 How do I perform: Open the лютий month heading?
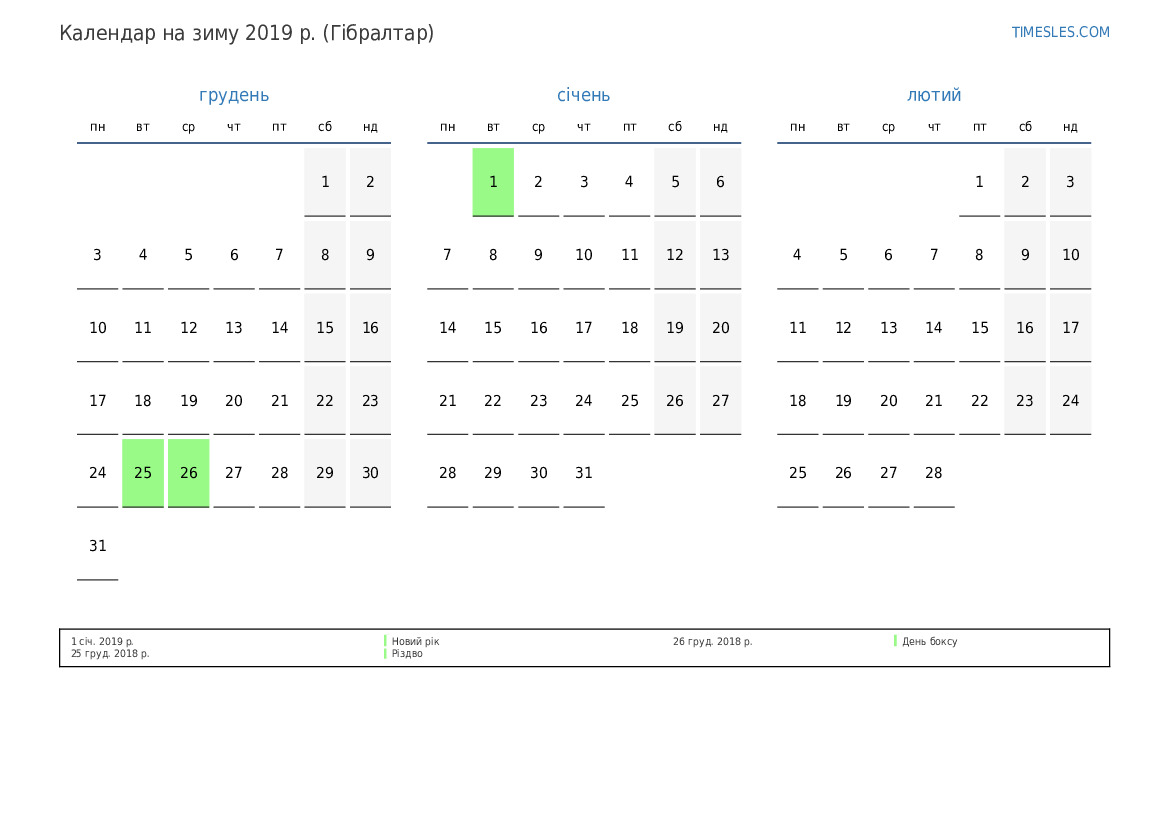point(933,95)
